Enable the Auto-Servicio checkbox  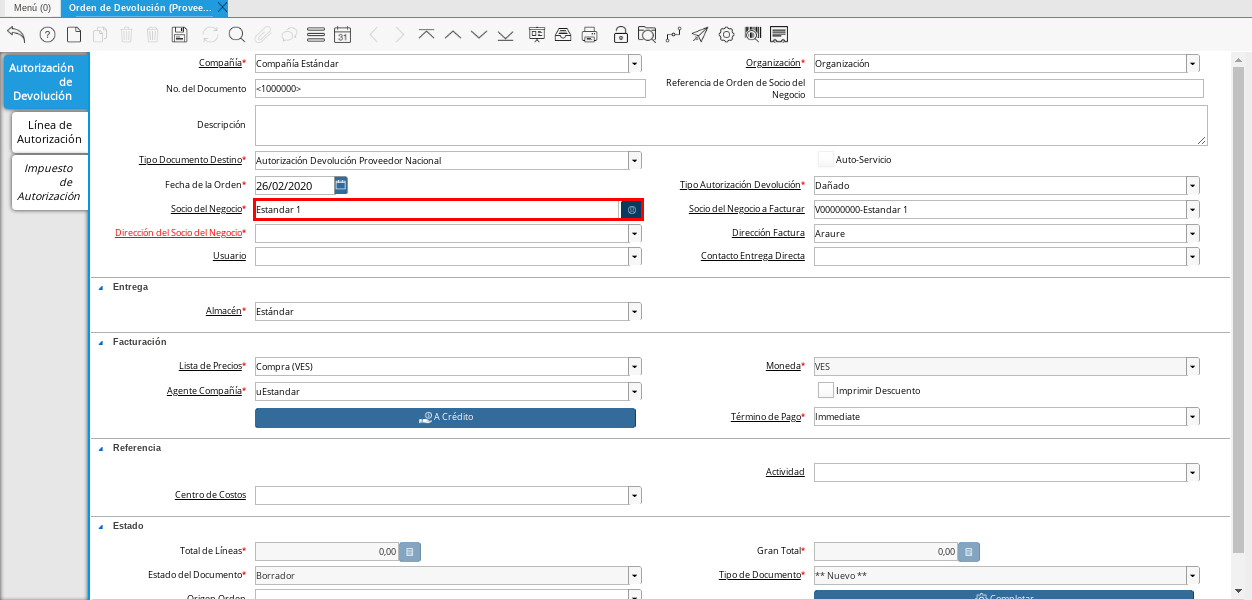(x=825, y=159)
